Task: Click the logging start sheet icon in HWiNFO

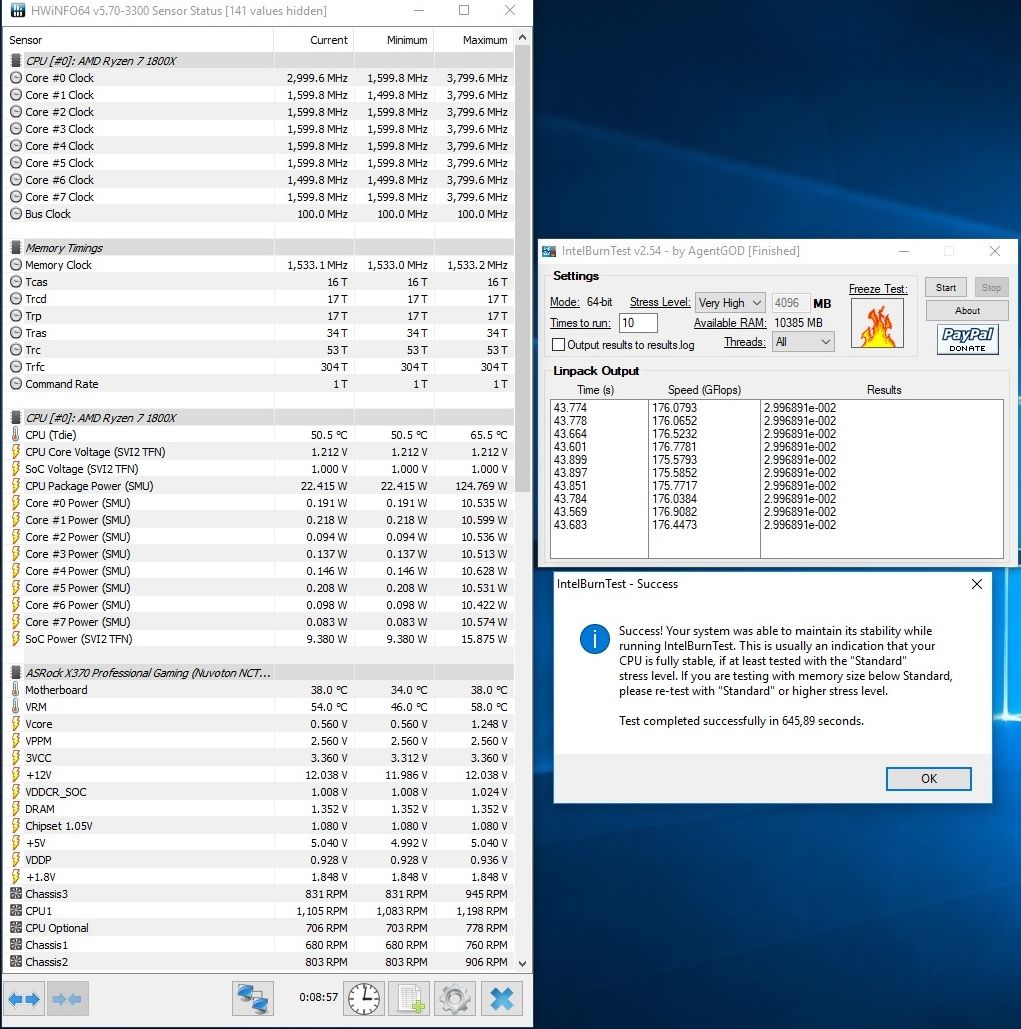Action: coord(409,999)
